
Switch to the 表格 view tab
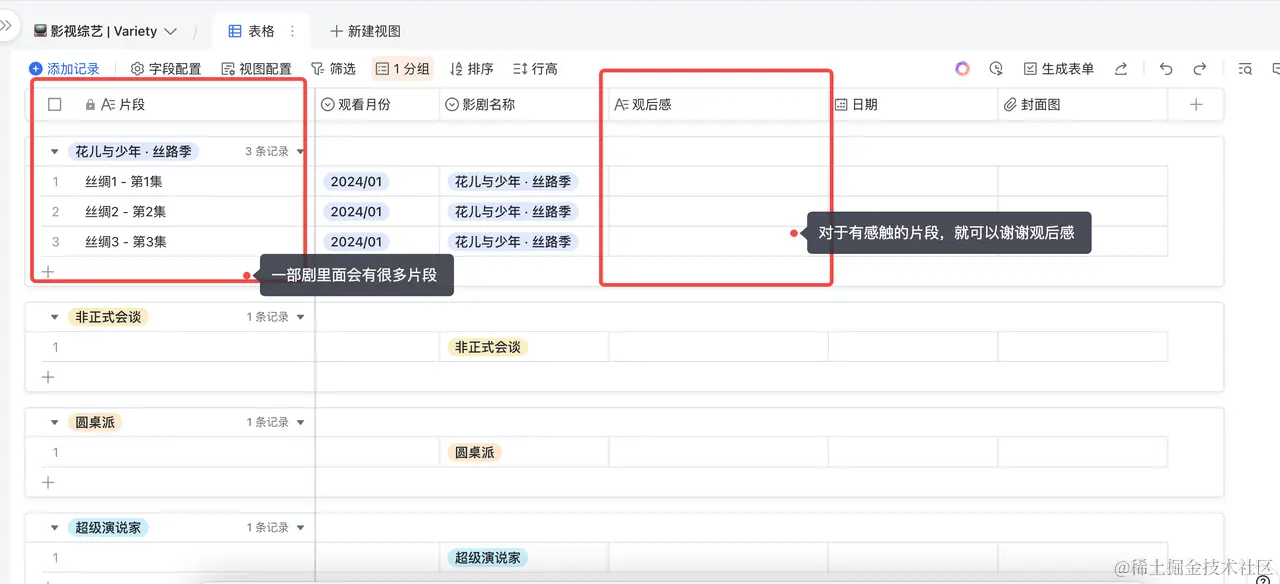[258, 30]
